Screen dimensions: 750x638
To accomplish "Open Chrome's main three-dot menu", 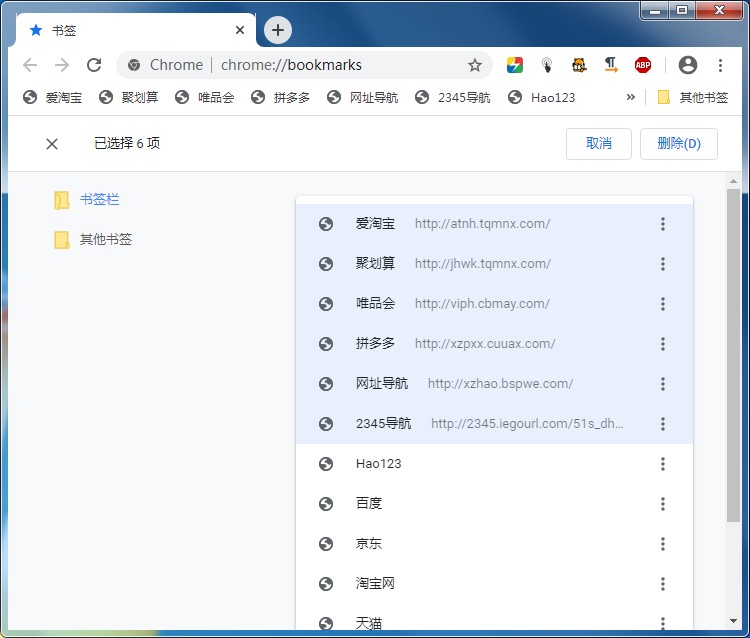I will [x=720, y=65].
